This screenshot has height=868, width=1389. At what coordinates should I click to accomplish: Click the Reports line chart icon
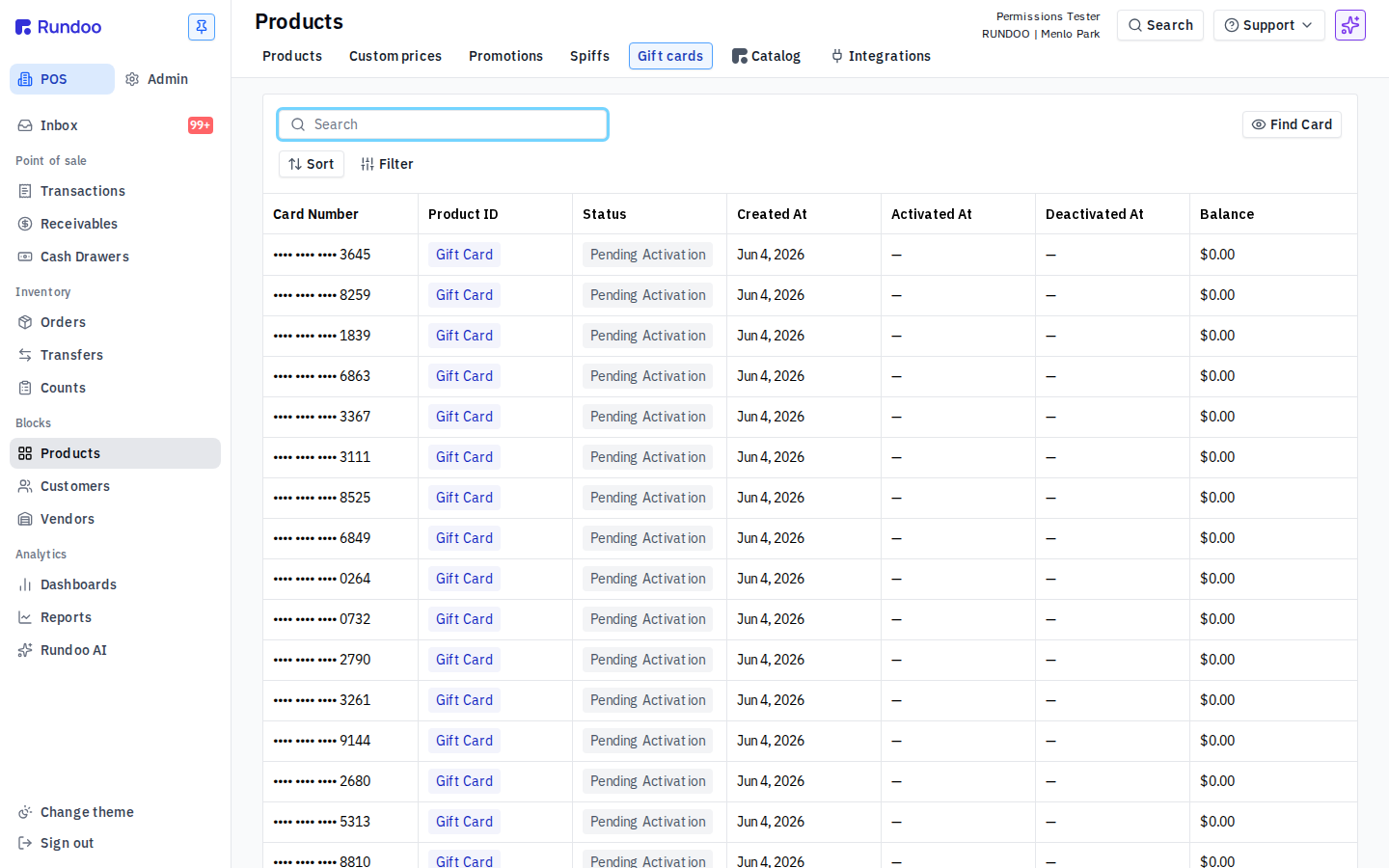tap(25, 617)
